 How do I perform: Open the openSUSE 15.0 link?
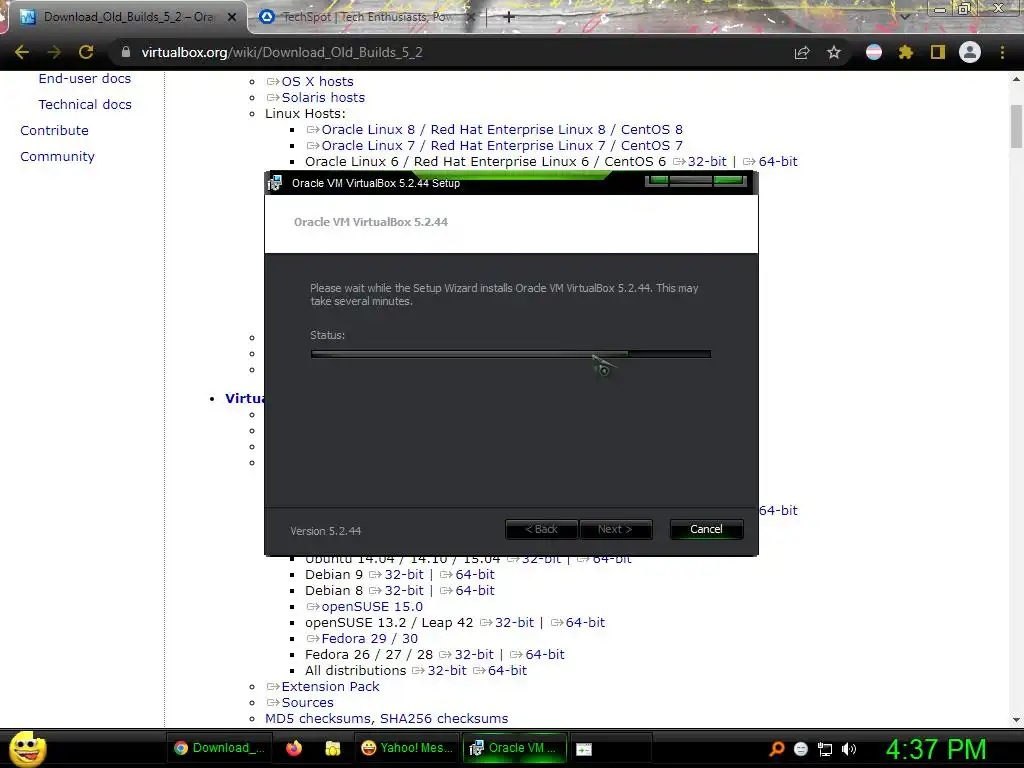click(x=372, y=607)
